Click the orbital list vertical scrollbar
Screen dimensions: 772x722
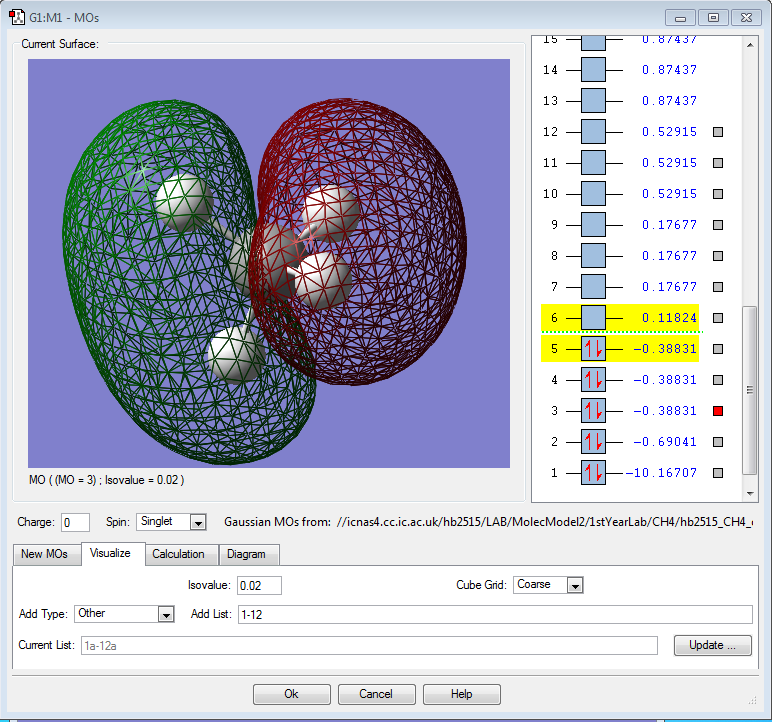(751, 389)
